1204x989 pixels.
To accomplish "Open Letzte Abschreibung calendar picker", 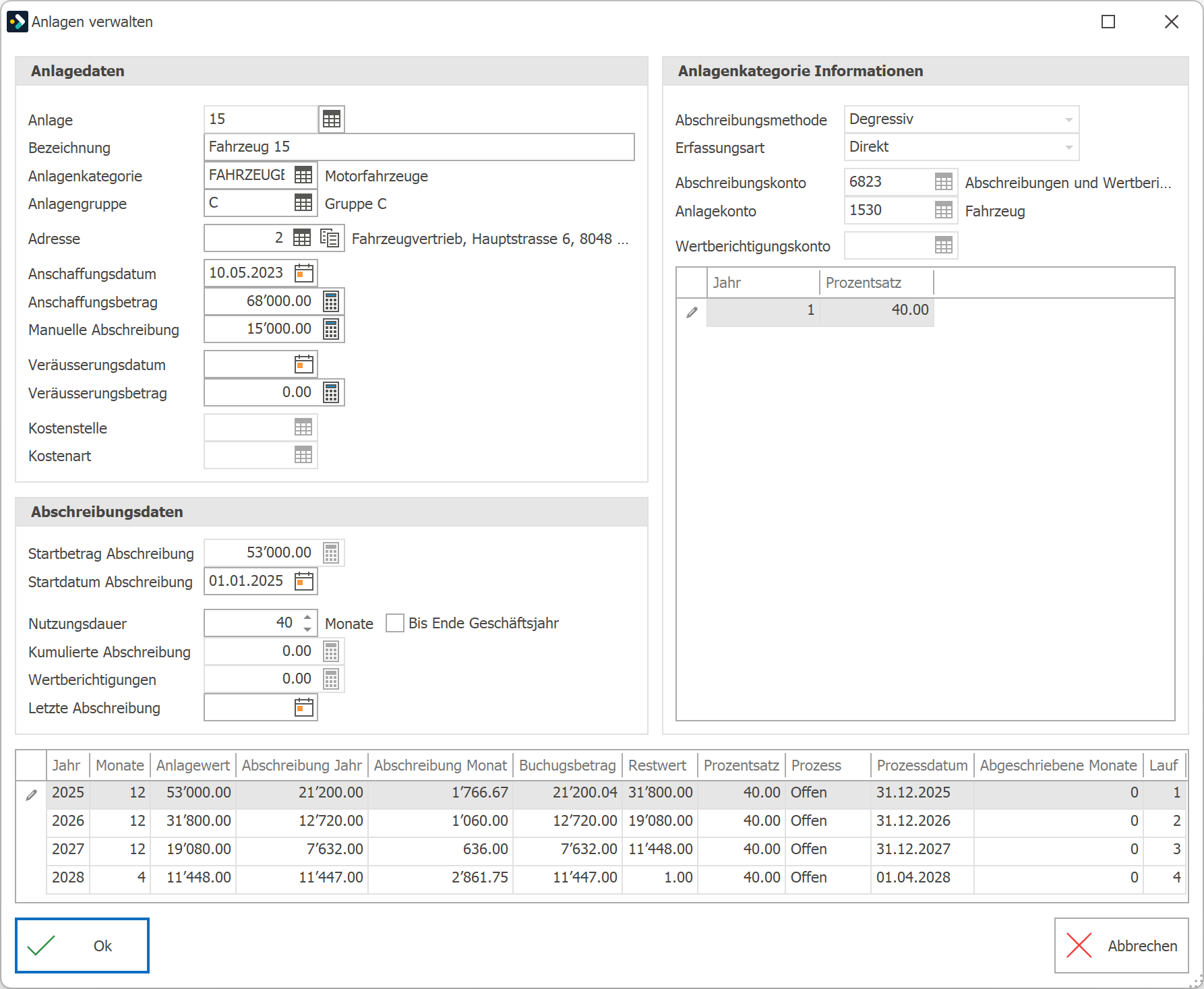I will [x=304, y=707].
